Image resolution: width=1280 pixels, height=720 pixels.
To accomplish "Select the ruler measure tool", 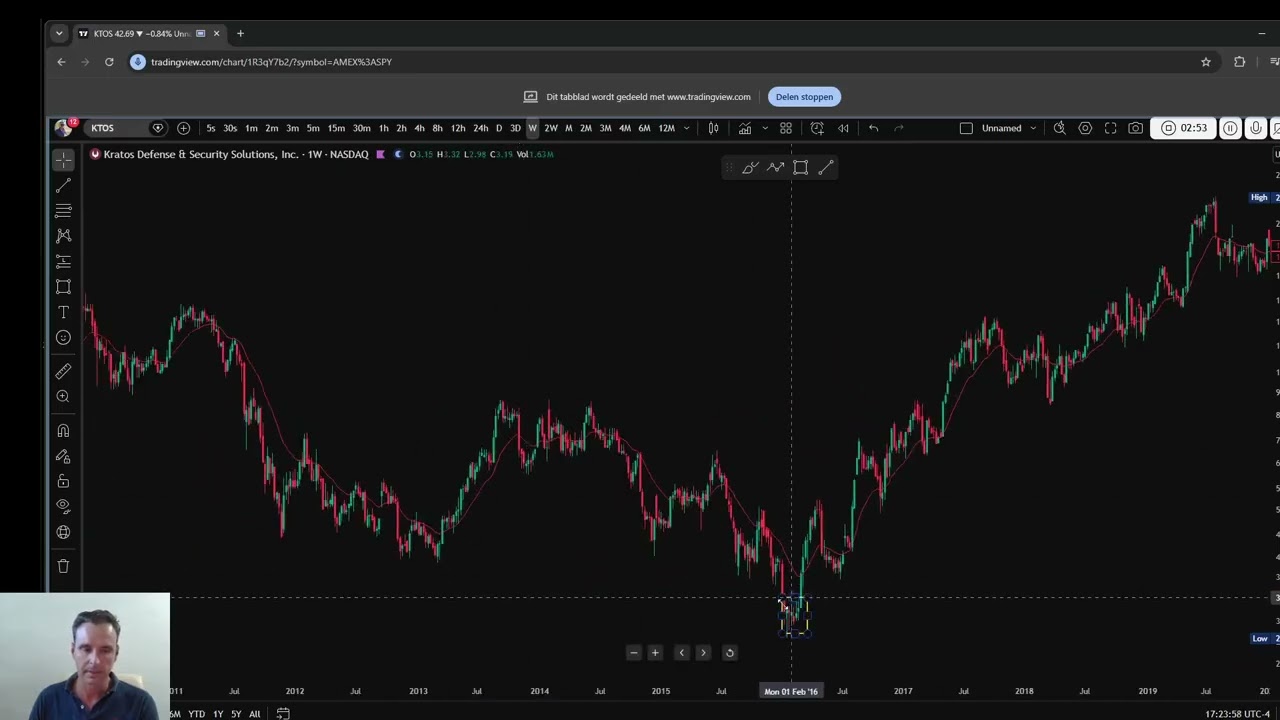I will 63,372.
